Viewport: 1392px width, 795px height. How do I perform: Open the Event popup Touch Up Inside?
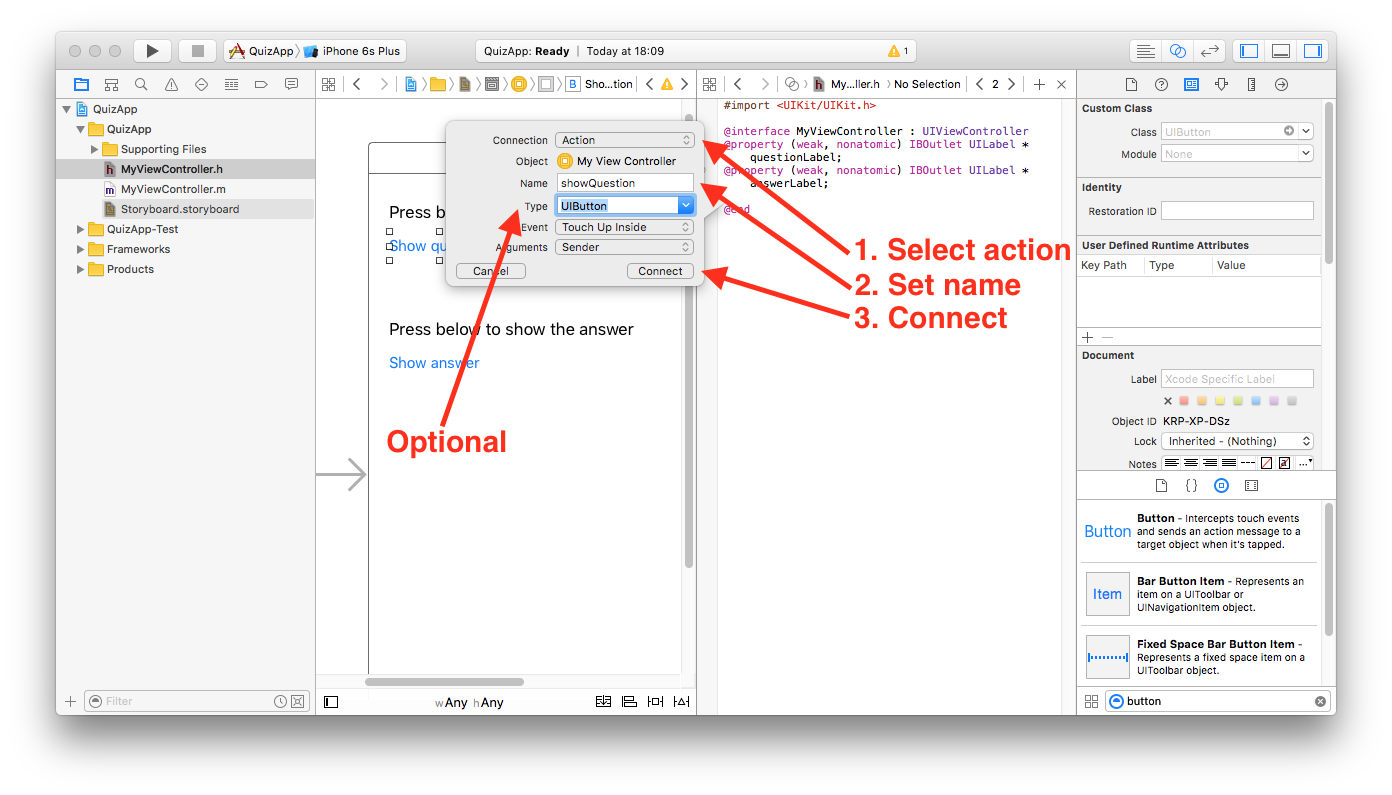pos(624,227)
